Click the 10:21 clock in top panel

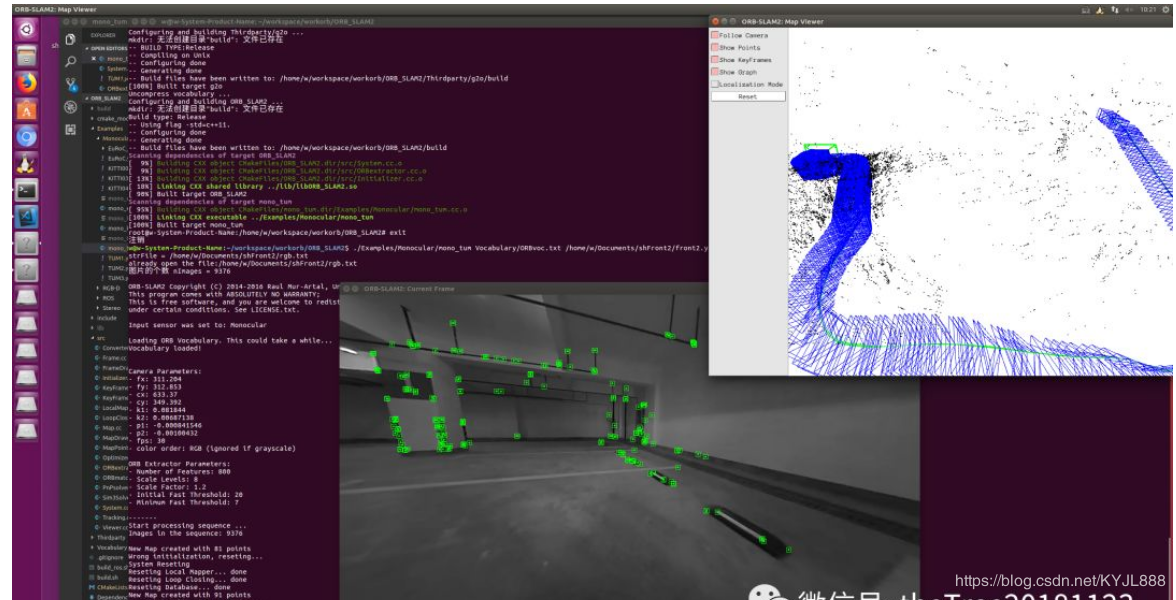coord(1148,10)
